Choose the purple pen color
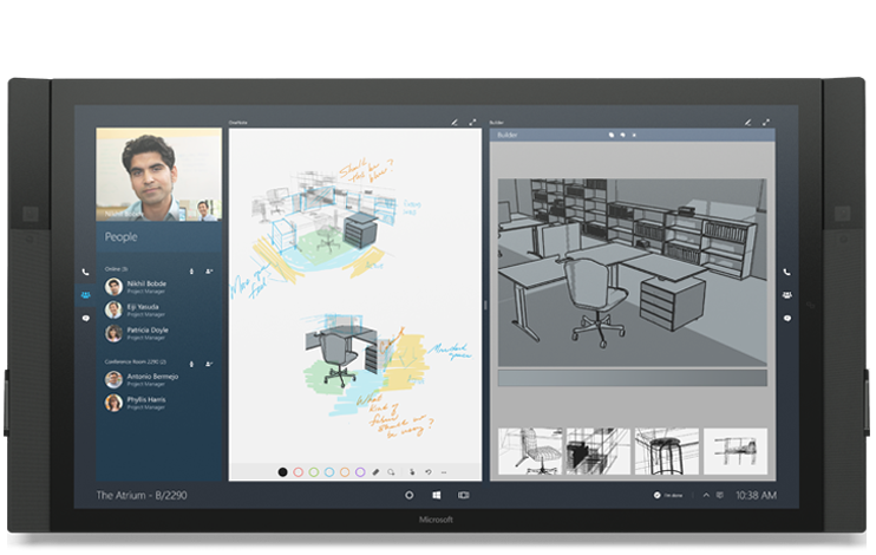 point(360,471)
